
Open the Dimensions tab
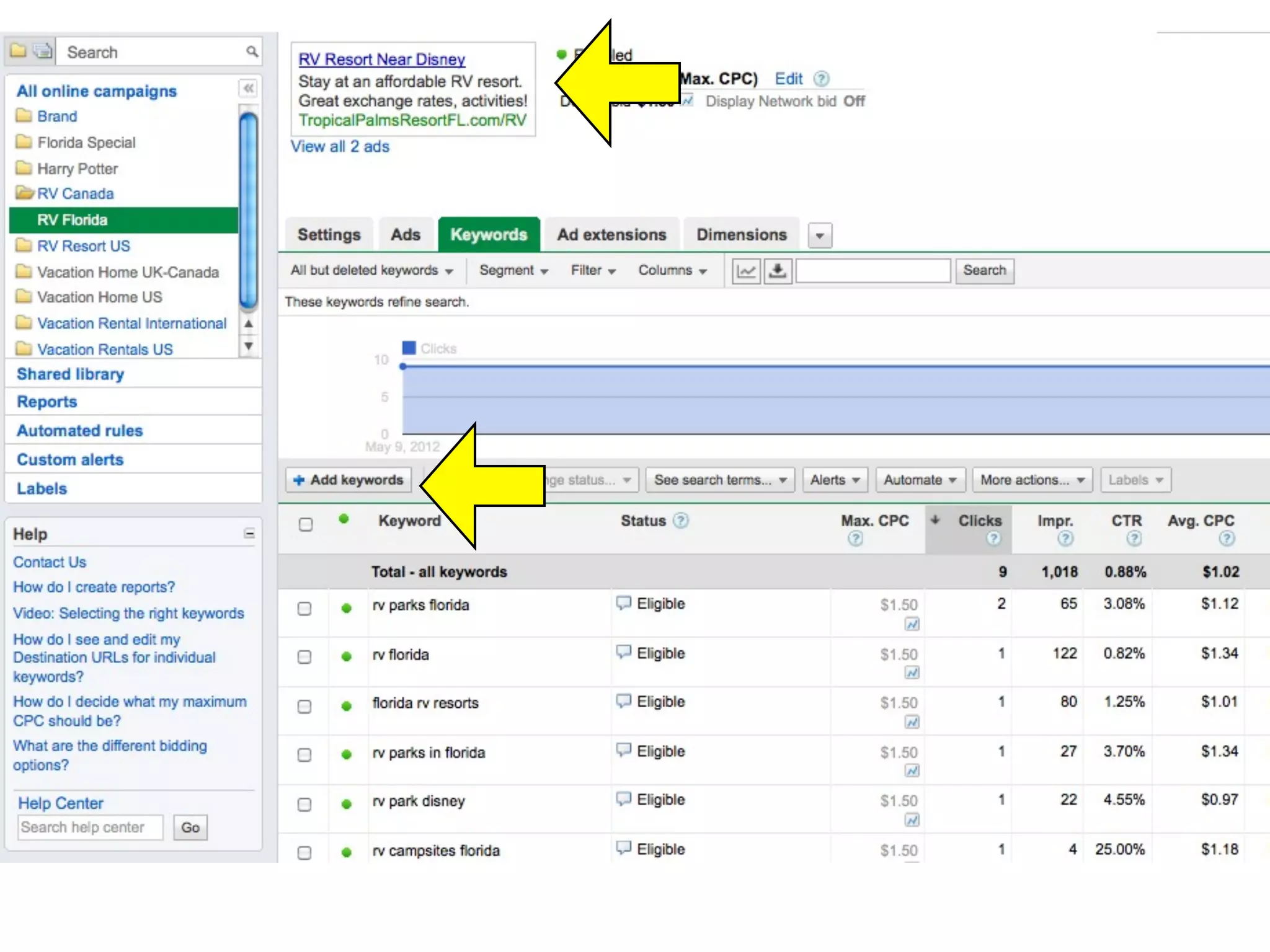pos(741,235)
